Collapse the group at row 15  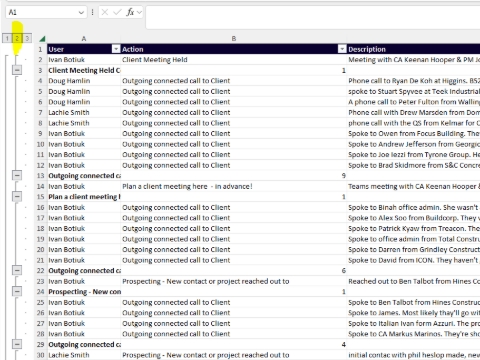coord(17,196)
